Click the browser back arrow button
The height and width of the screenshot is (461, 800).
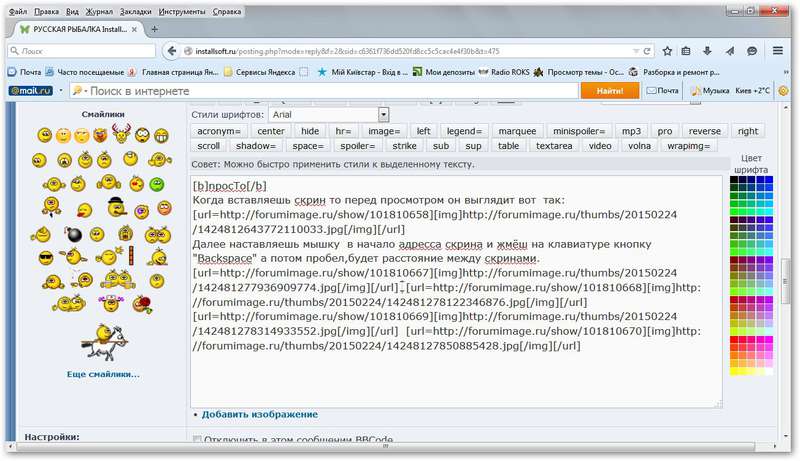point(172,51)
